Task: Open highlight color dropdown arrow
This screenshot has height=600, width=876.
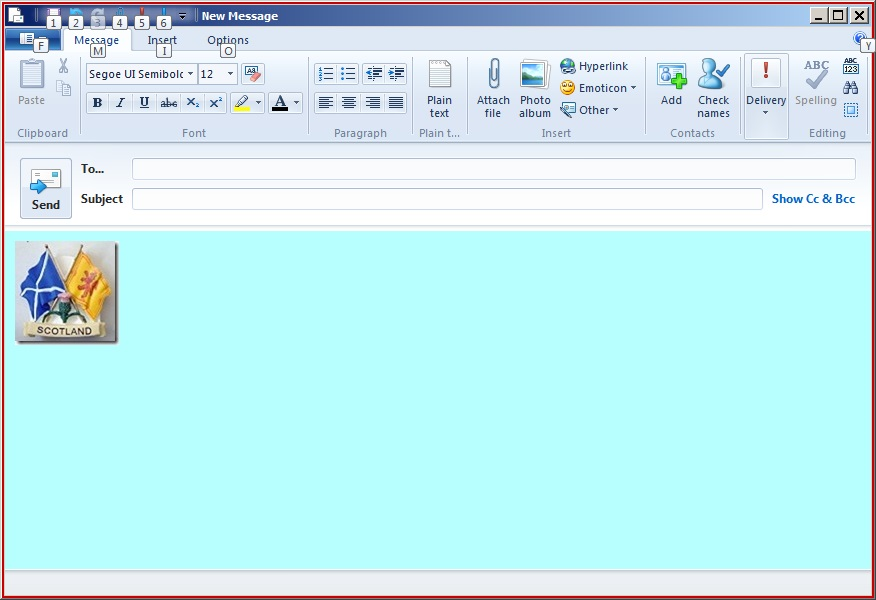Action: (258, 103)
